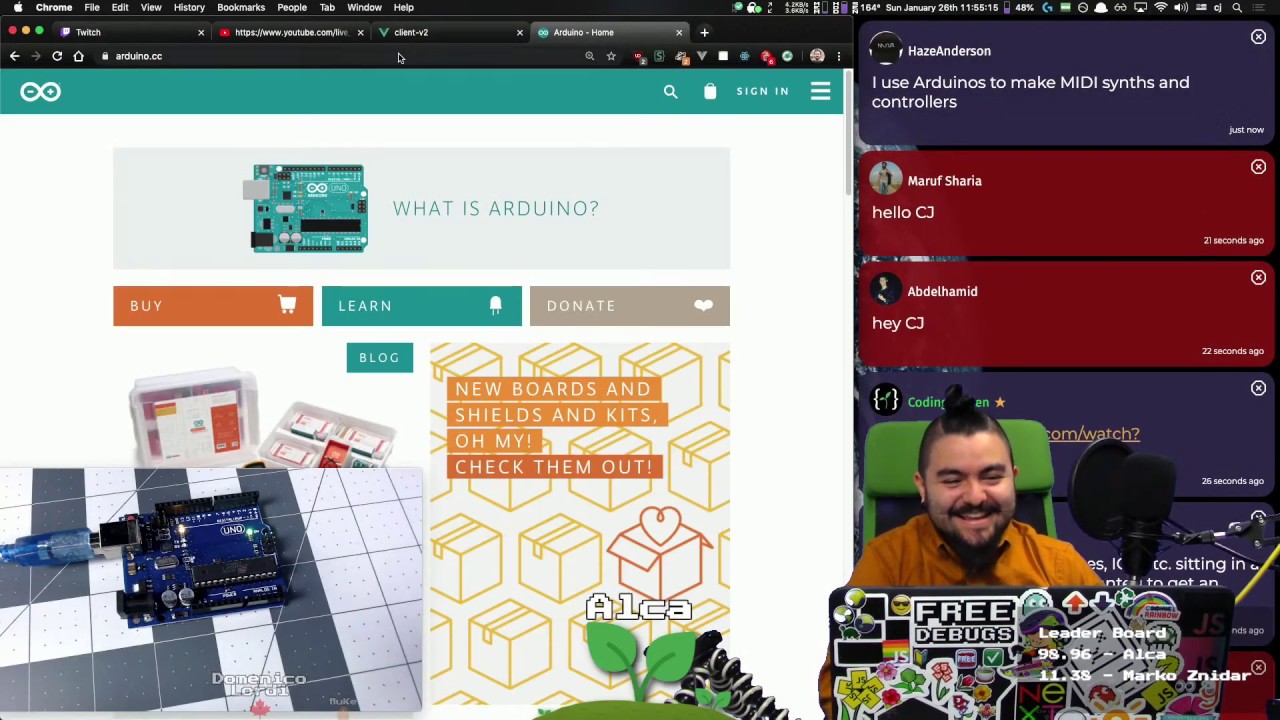Viewport: 1280px width, 720px height.
Task: Click Arduino Uno board image in banner
Action: click(x=308, y=208)
